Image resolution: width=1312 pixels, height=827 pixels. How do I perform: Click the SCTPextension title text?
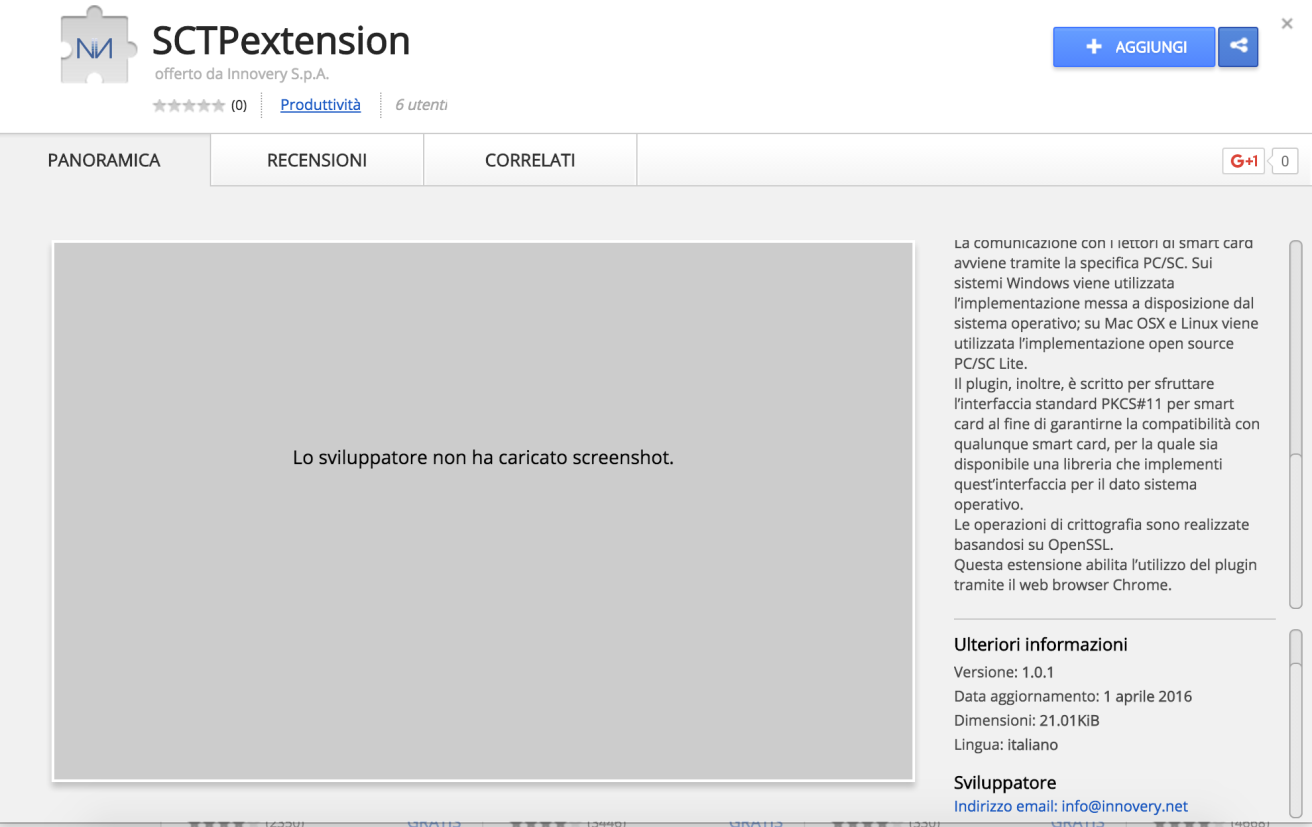point(281,41)
